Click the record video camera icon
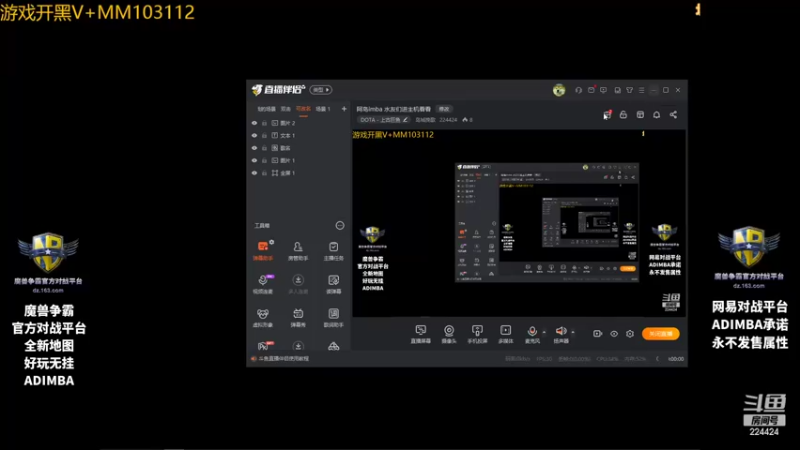The height and width of the screenshot is (450, 800). (597, 334)
